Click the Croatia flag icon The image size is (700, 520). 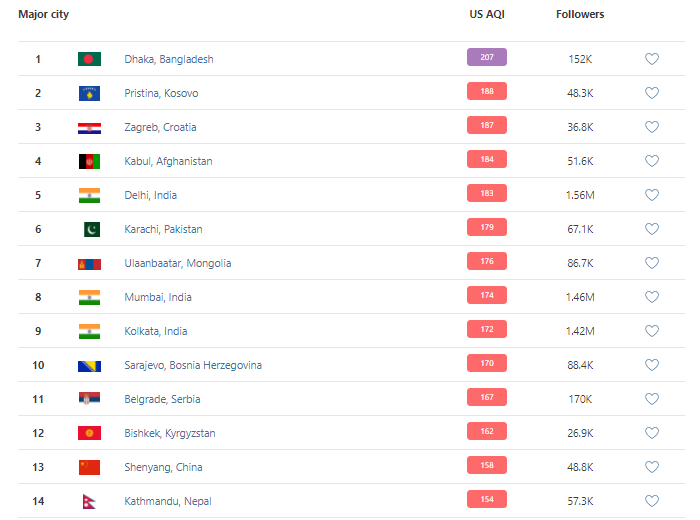click(x=89, y=127)
